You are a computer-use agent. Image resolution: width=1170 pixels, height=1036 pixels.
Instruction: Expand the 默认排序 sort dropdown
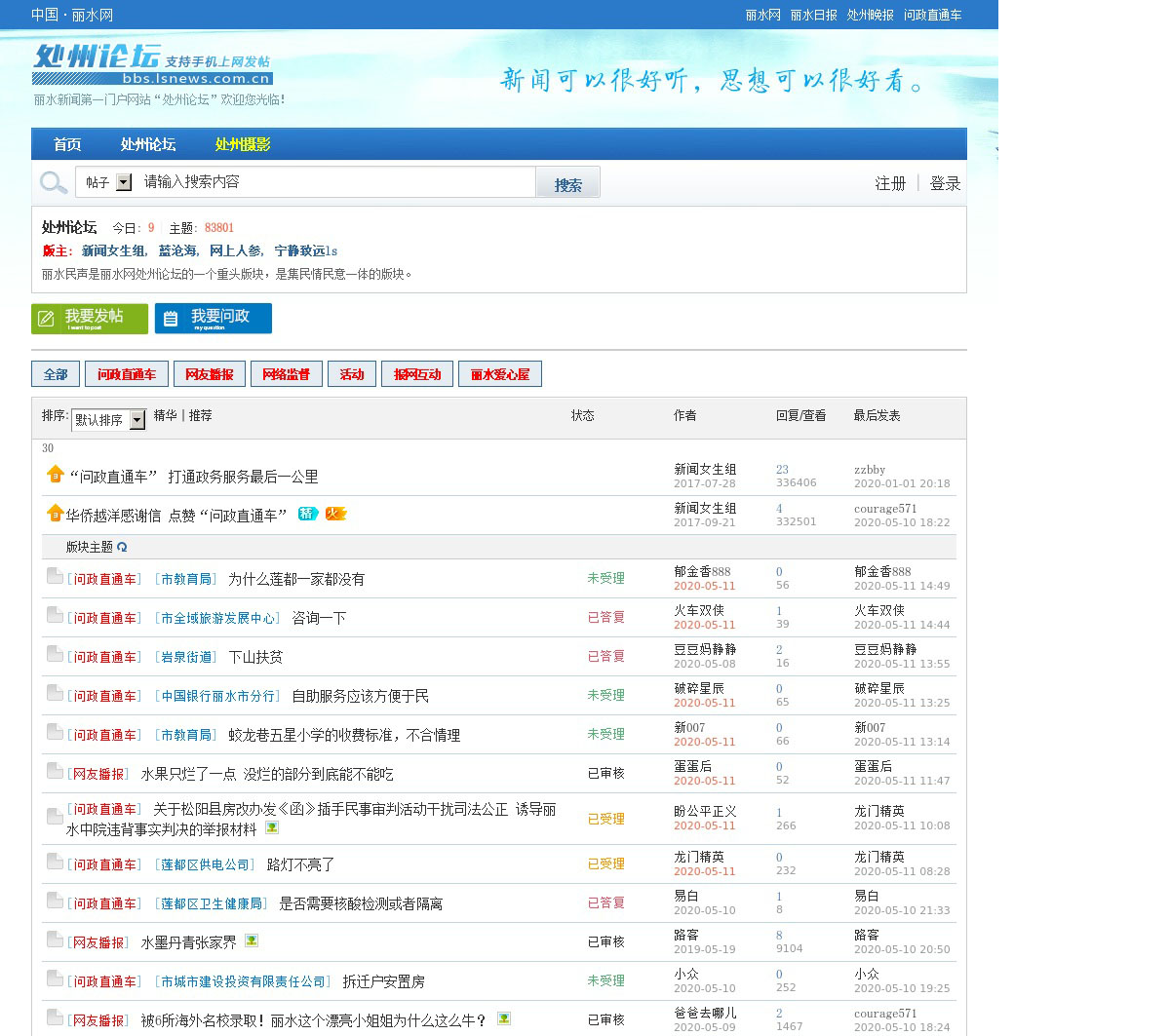click(x=137, y=420)
